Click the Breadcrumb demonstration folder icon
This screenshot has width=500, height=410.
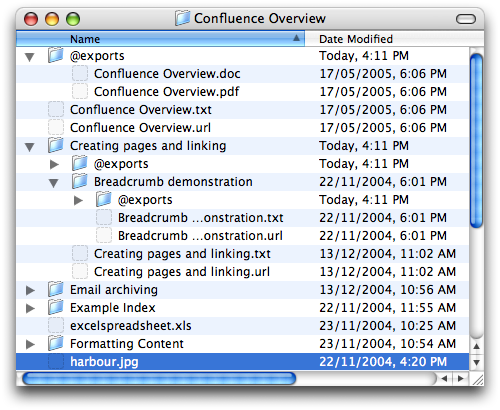tap(80, 181)
